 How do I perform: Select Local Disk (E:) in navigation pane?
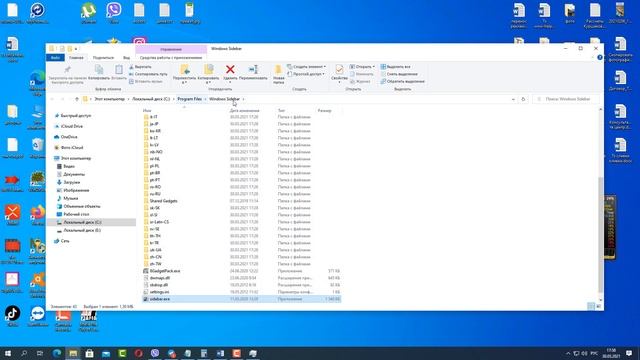(82, 231)
